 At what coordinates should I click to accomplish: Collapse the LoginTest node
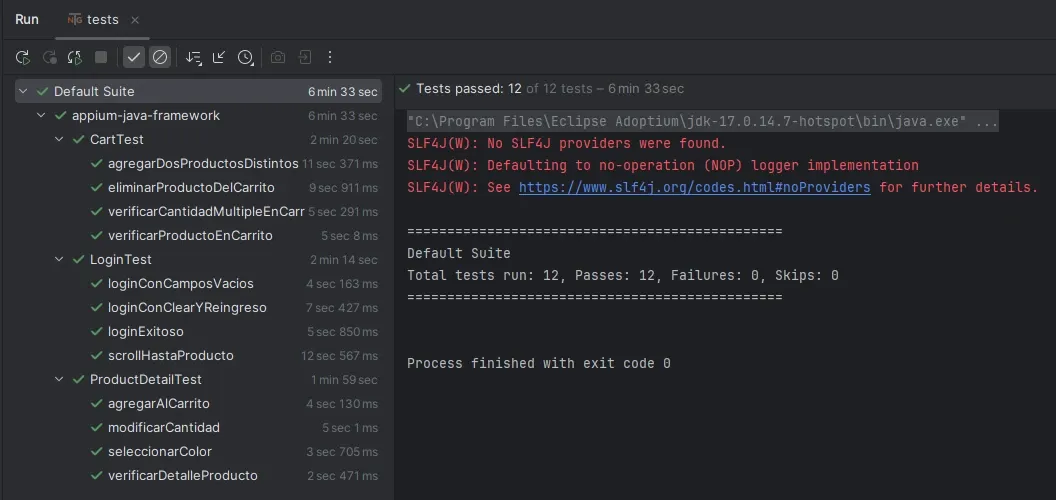click(60, 259)
